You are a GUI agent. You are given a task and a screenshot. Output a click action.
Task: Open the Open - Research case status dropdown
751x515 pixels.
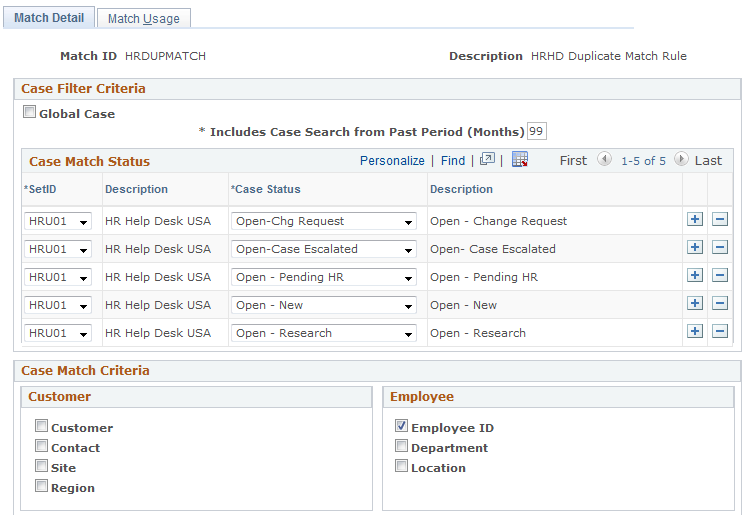tap(324, 333)
